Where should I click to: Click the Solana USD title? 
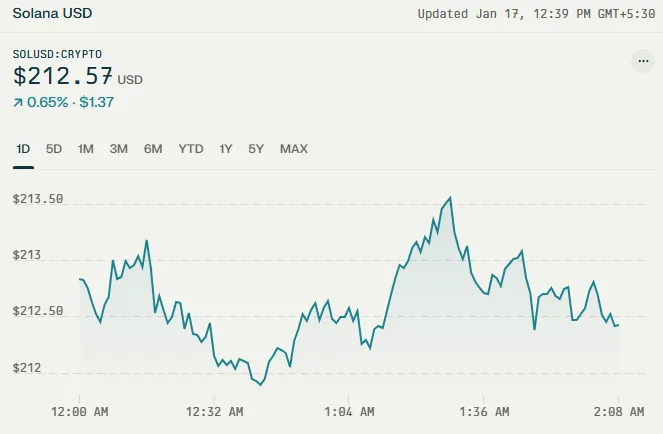[52, 13]
